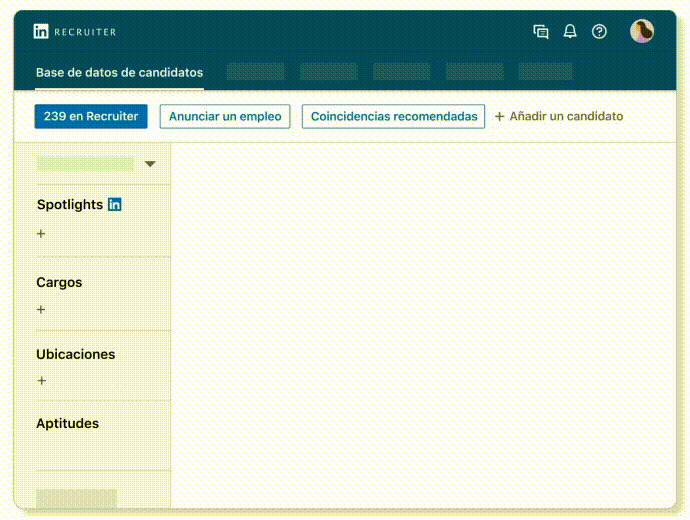Click the Aptitudes filter heading
The height and width of the screenshot is (520, 690).
pos(68,424)
